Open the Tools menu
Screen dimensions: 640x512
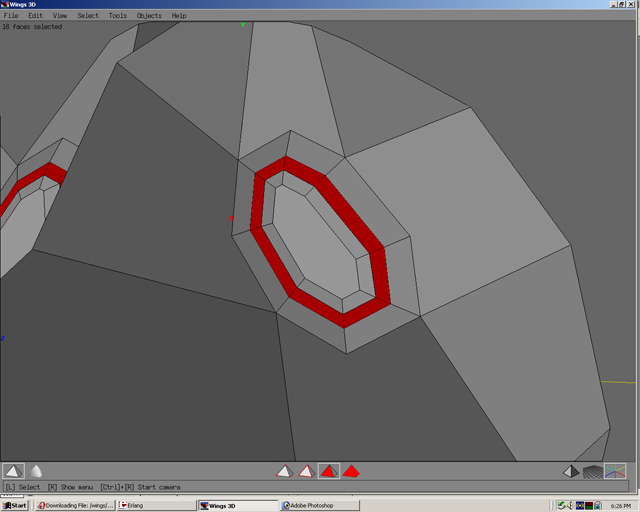(x=118, y=16)
